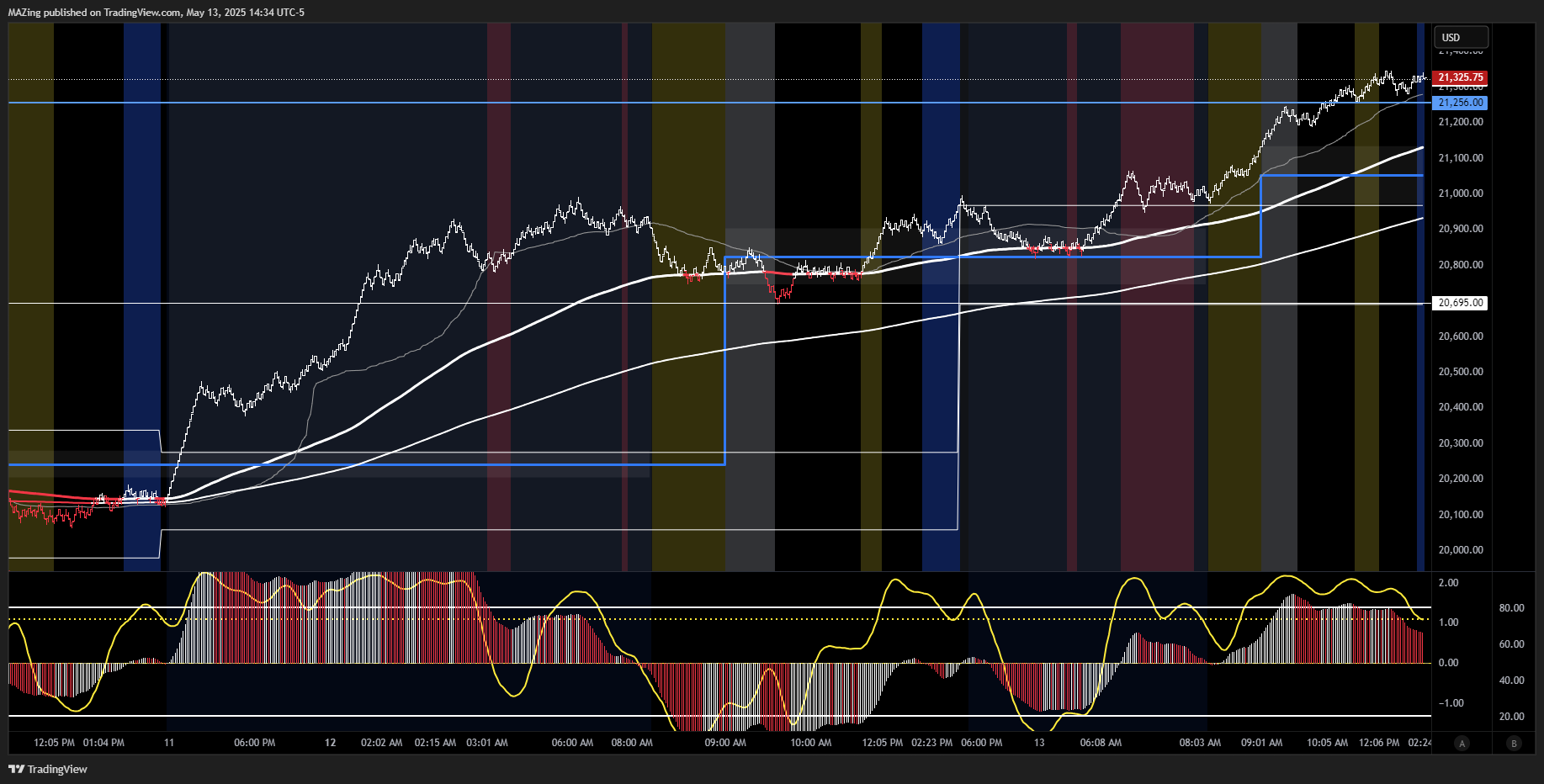Click the 20,300.00 price axis label
The image size is (1544, 784).
pos(1461,443)
